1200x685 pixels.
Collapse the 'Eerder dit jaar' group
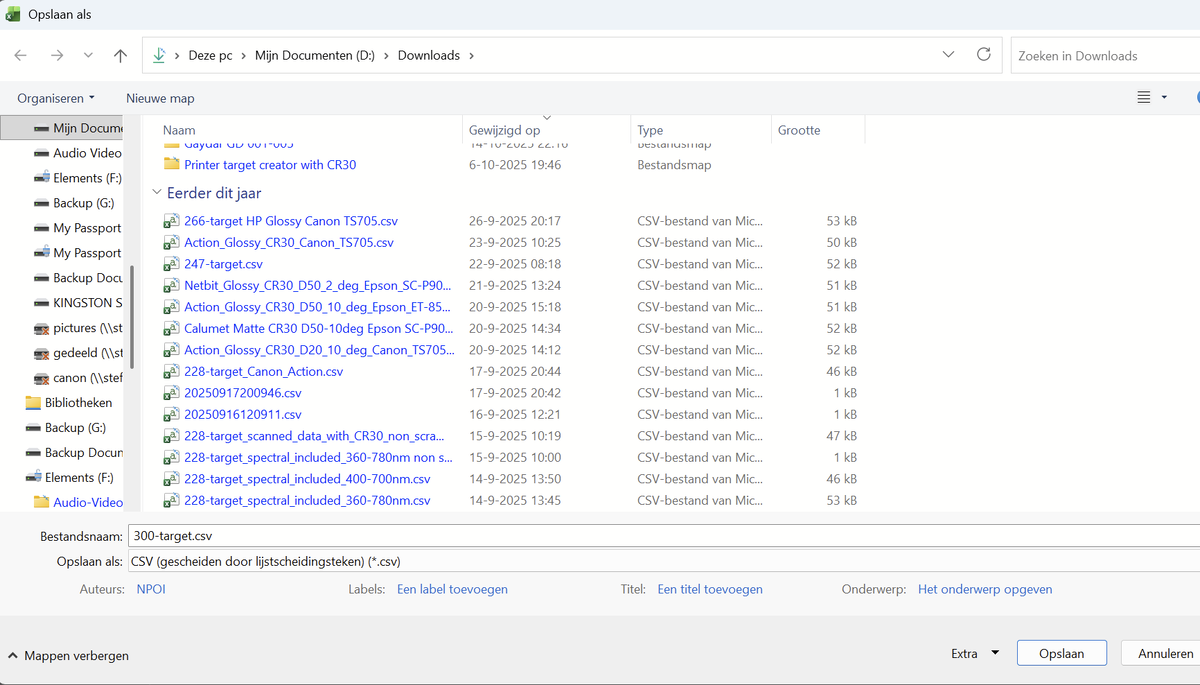click(156, 193)
